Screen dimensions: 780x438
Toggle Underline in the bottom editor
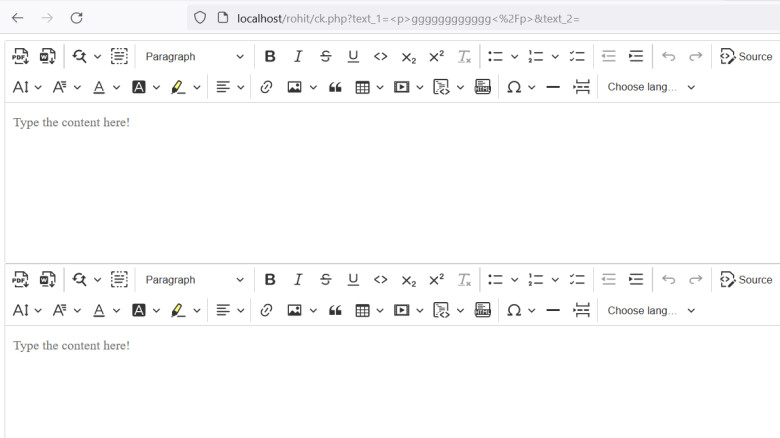353,280
